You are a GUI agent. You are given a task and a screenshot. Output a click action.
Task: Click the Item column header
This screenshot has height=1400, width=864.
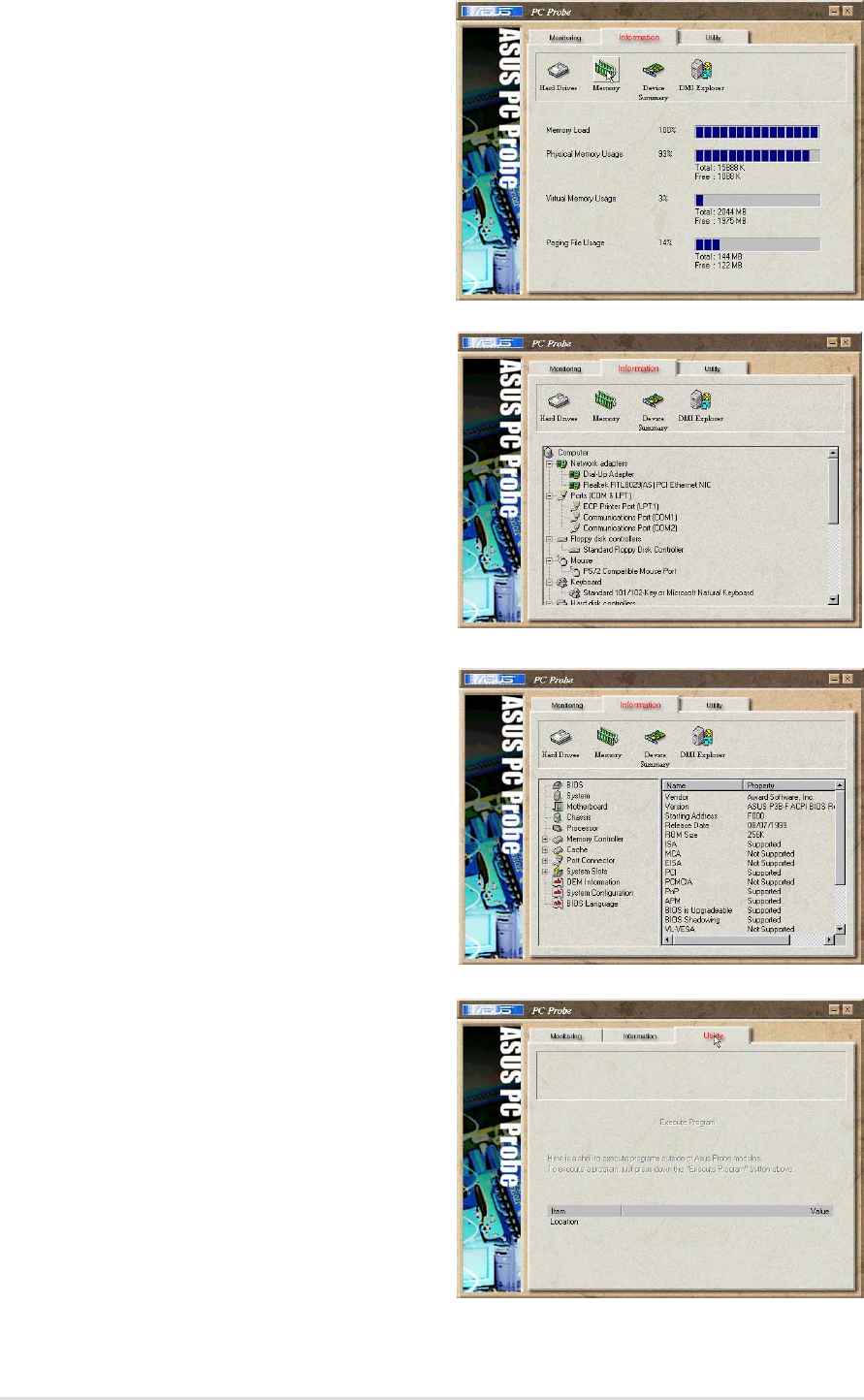[x=585, y=1211]
